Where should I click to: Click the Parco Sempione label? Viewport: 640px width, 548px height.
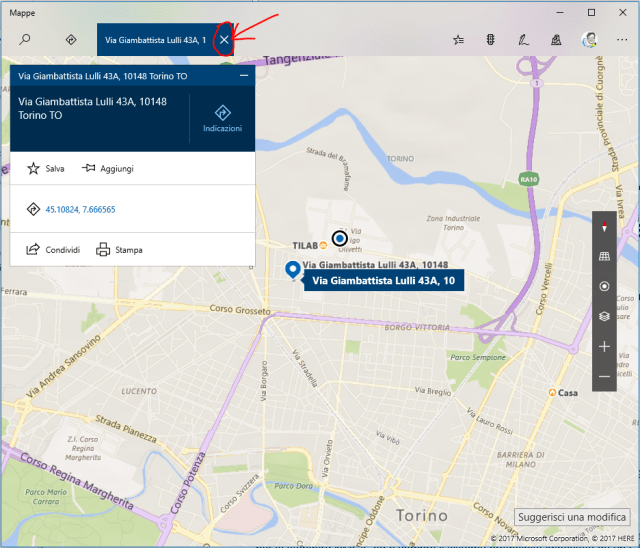click(x=478, y=357)
